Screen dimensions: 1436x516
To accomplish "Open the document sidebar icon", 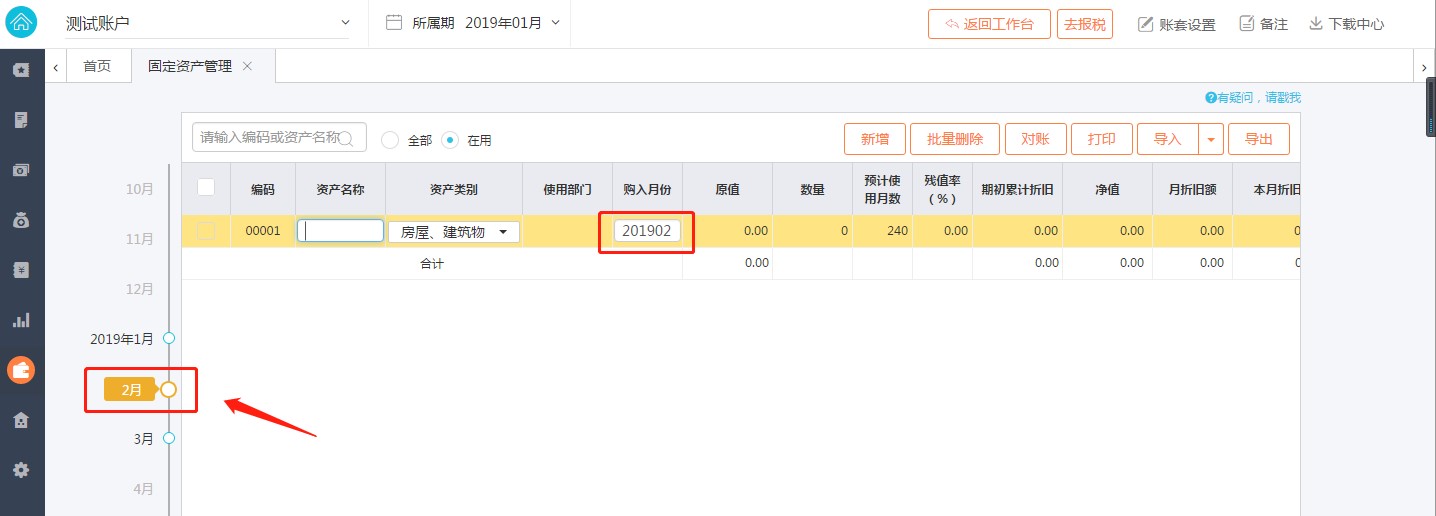I will coord(21,120).
